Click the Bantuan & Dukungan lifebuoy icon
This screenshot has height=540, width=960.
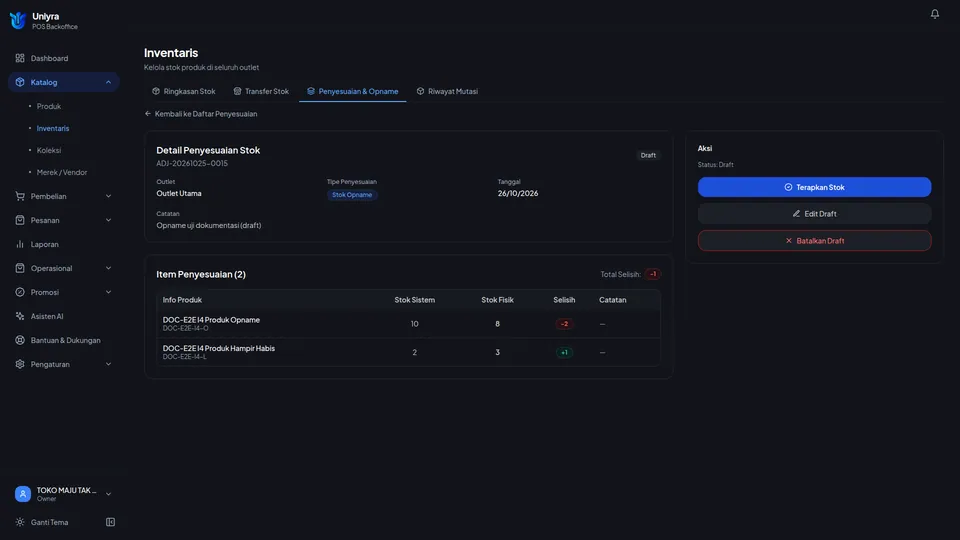point(20,340)
